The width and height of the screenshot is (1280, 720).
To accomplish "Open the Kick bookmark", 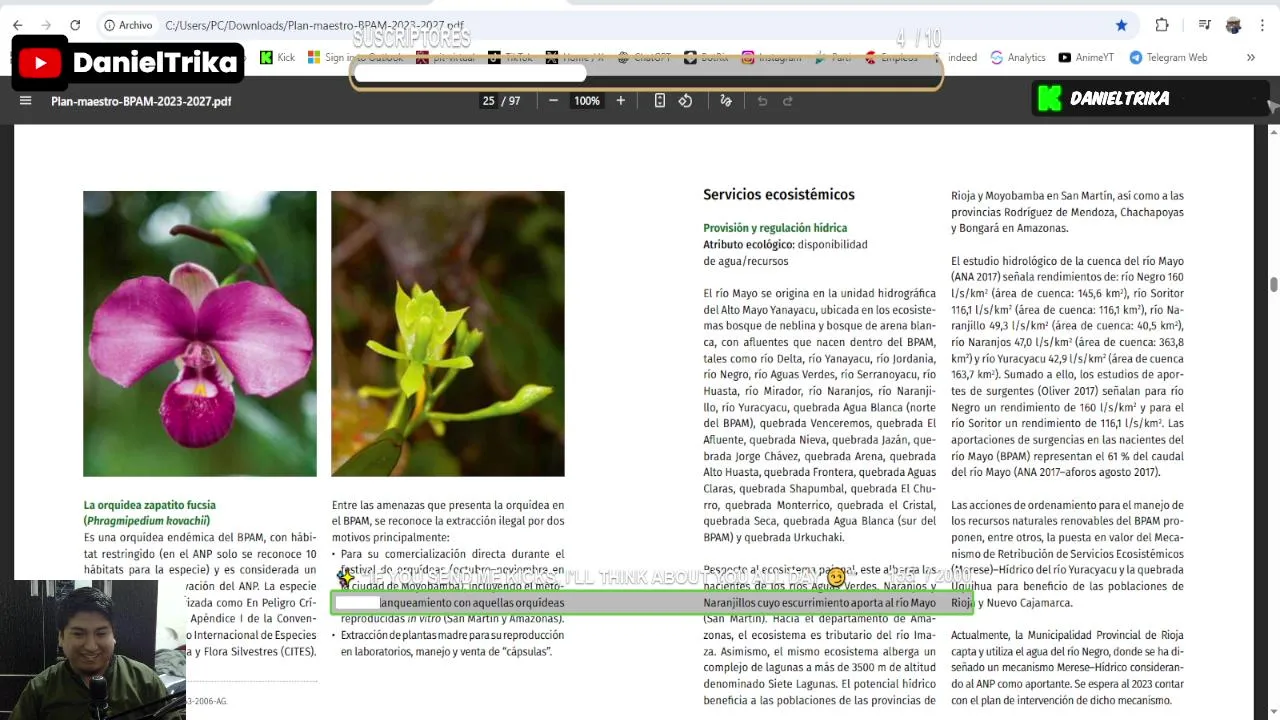I will [277, 57].
